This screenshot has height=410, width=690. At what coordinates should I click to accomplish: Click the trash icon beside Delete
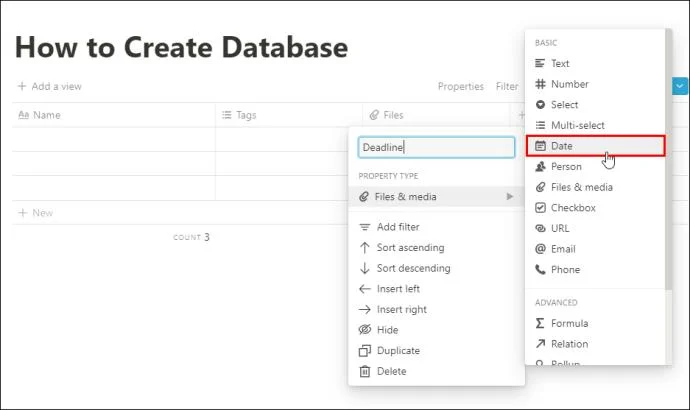point(365,371)
